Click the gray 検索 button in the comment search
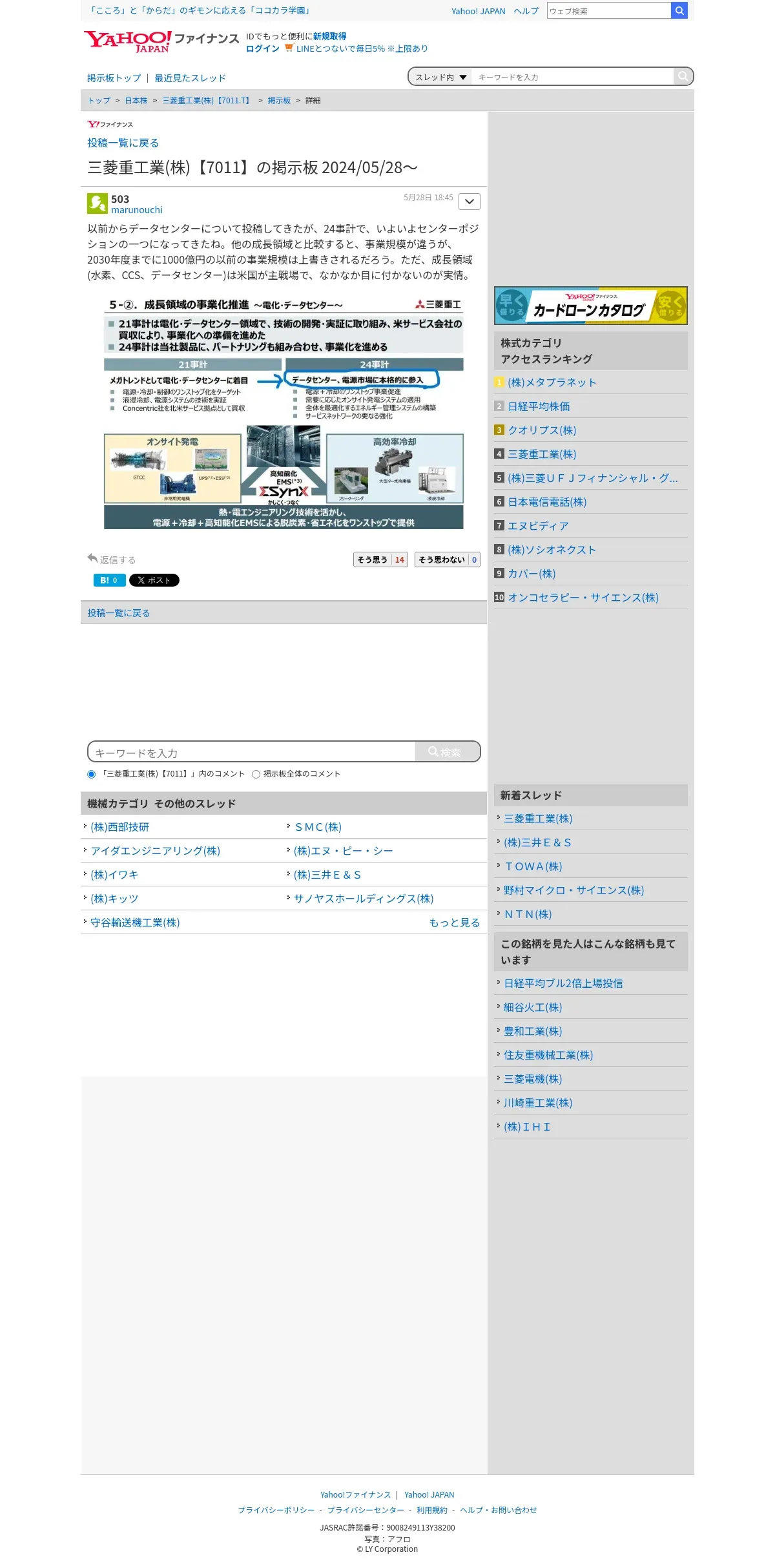775x1568 pixels. tap(447, 751)
